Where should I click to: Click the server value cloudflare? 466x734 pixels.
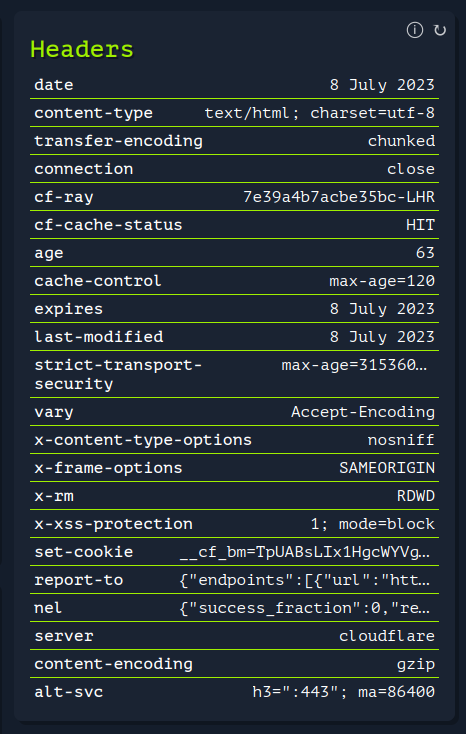pyautogui.click(x=387, y=636)
